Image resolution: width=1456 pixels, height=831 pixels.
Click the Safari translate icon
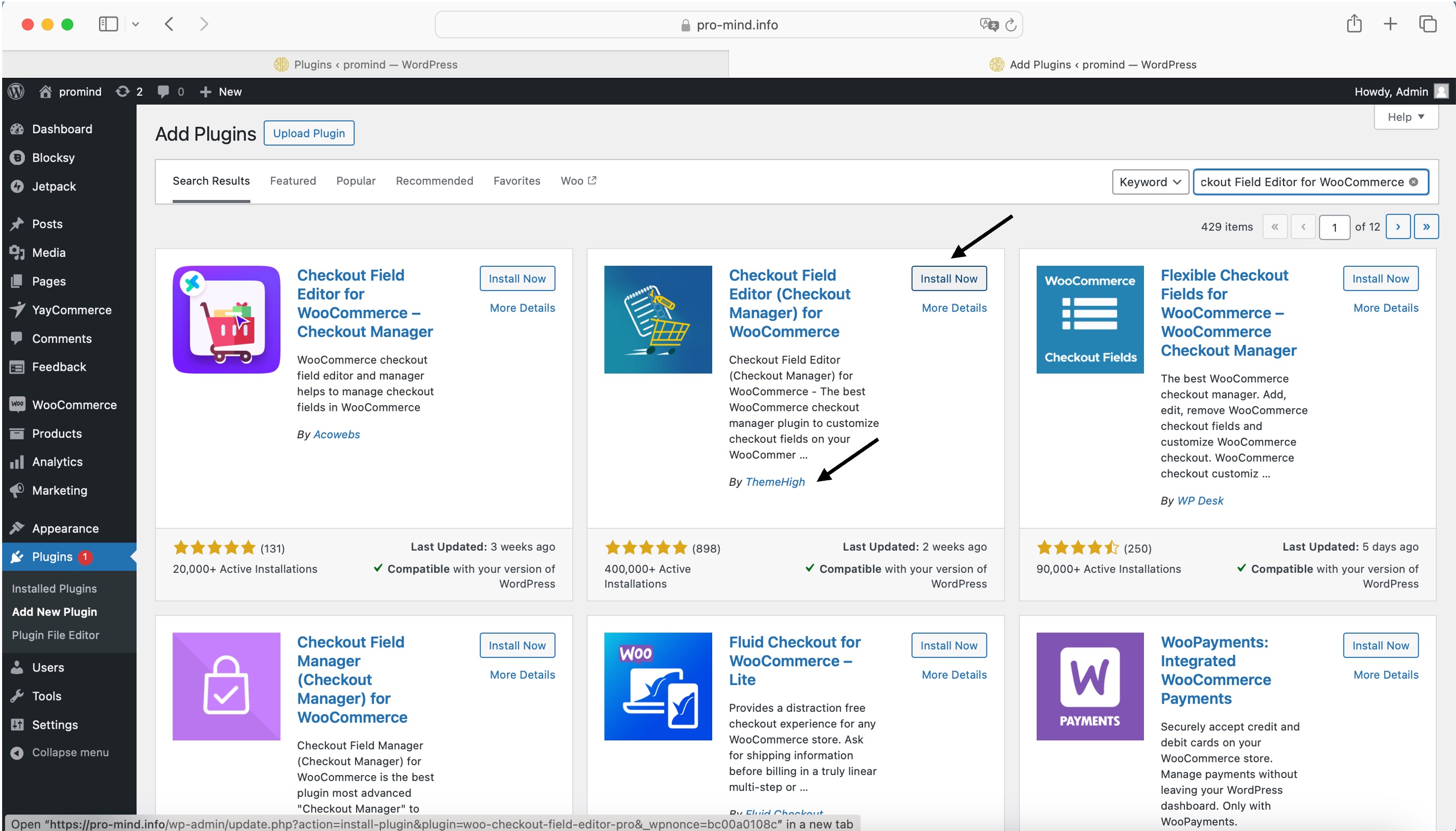988,24
